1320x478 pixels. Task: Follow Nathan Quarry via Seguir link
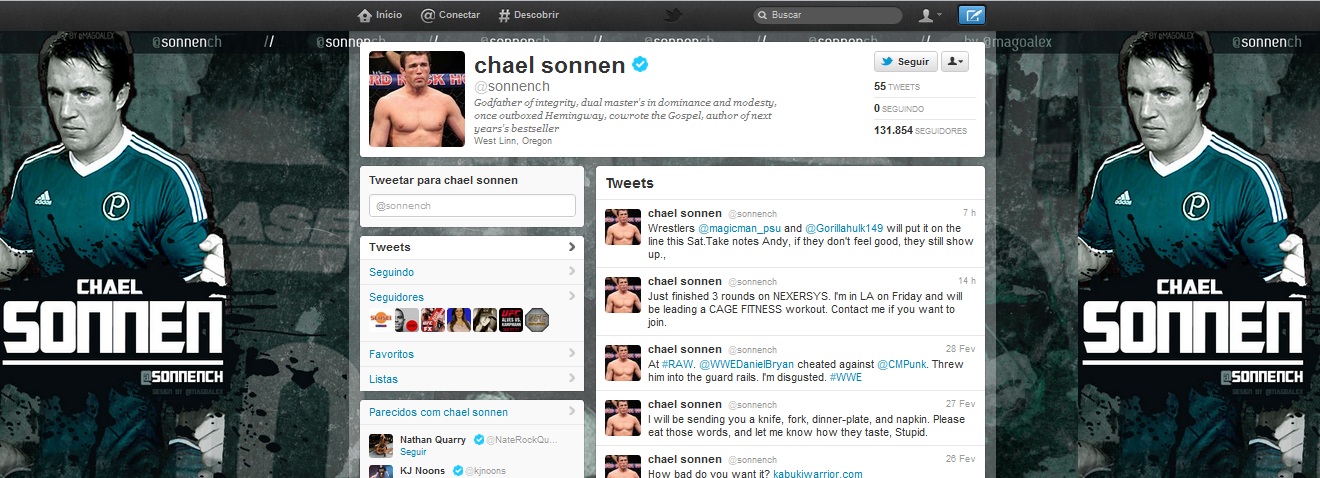click(412, 452)
